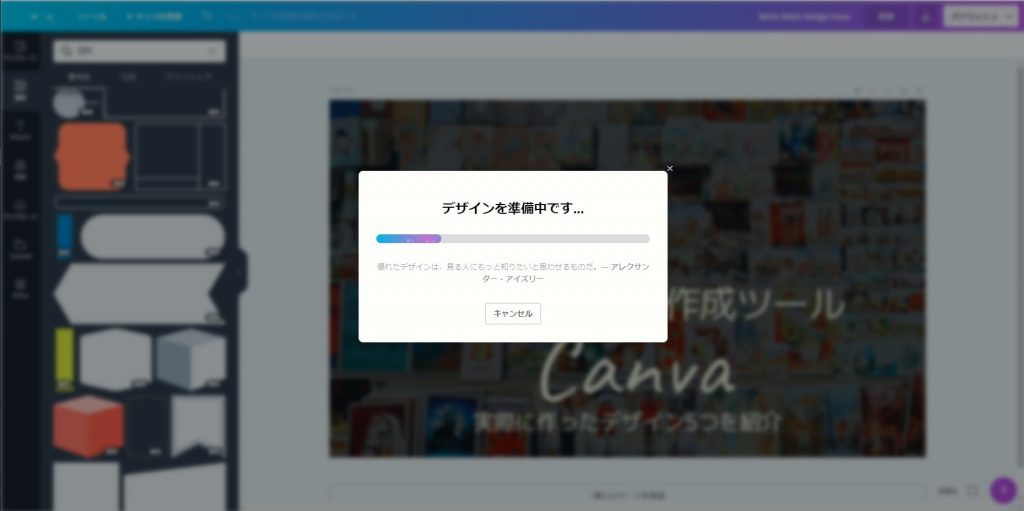Close the preparing-design popup with X
The width and height of the screenshot is (1024, 511).
669,169
